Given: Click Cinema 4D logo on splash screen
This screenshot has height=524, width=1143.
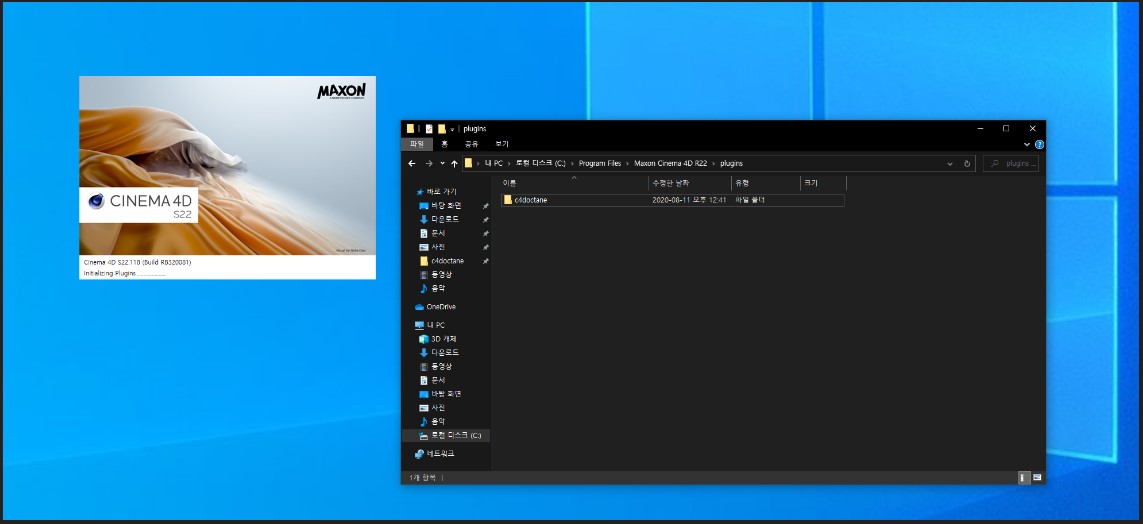Looking at the screenshot, I should tap(139, 205).
